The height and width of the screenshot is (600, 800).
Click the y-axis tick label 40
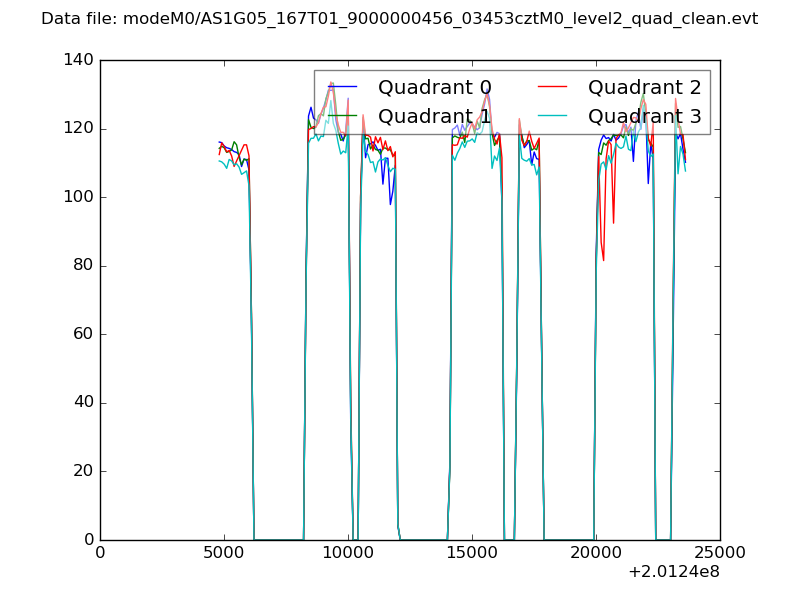tap(87, 403)
